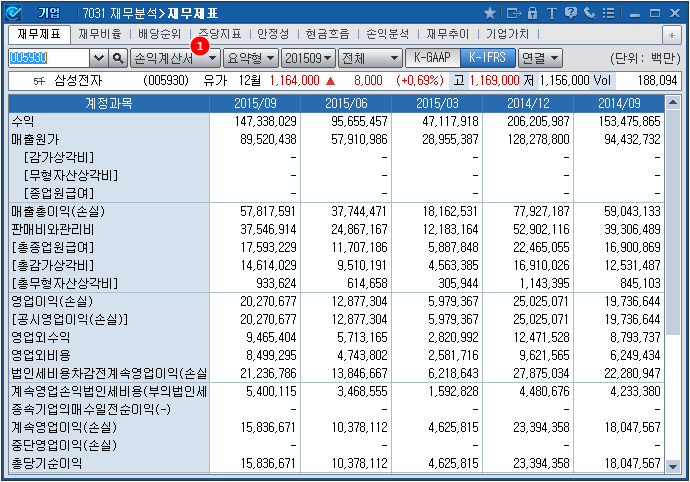Click the T font icon in title bar
The image size is (690, 482).
click(550, 13)
